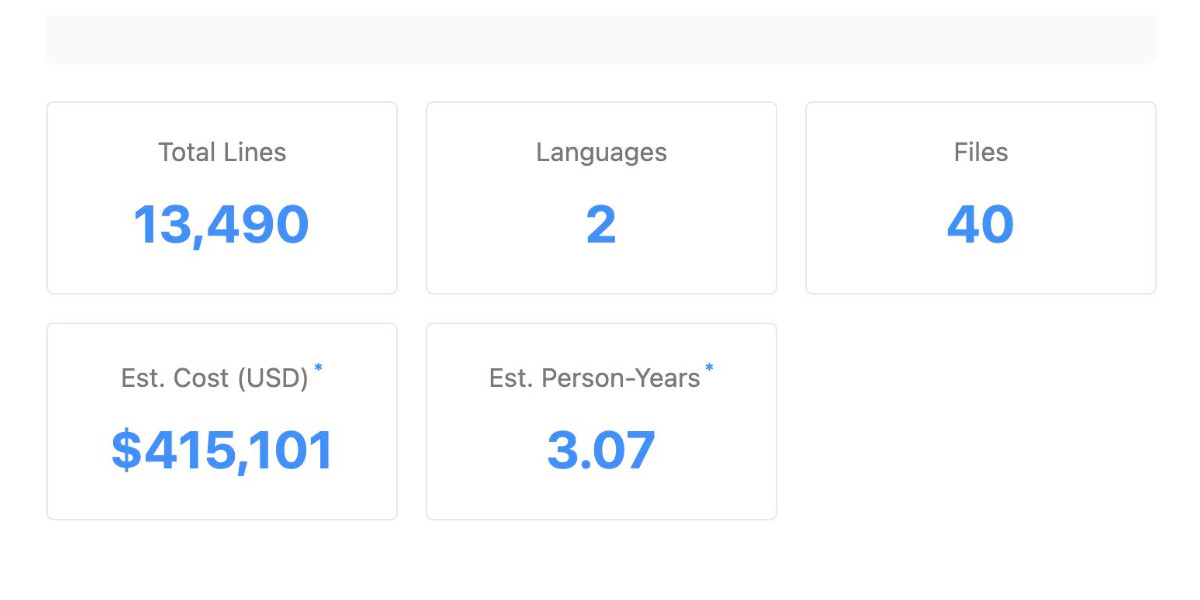Viewport: 1200px width, 600px height.
Task: Click the gray bar above the cards
Action: [601, 39]
